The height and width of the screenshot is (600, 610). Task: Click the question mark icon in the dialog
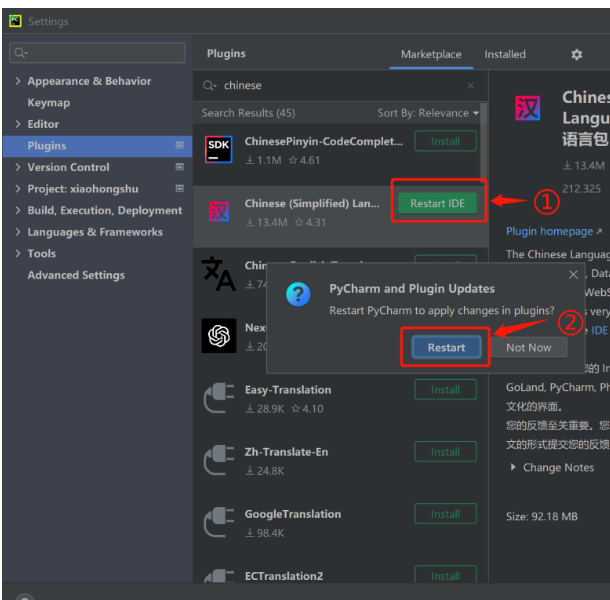pos(298,294)
